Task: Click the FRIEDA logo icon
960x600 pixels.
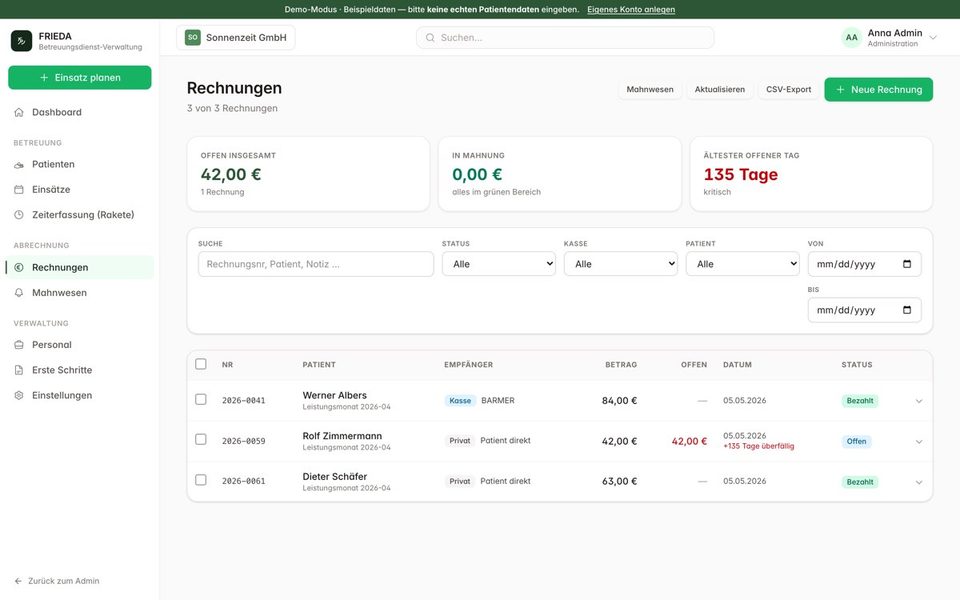Action: click(x=21, y=41)
